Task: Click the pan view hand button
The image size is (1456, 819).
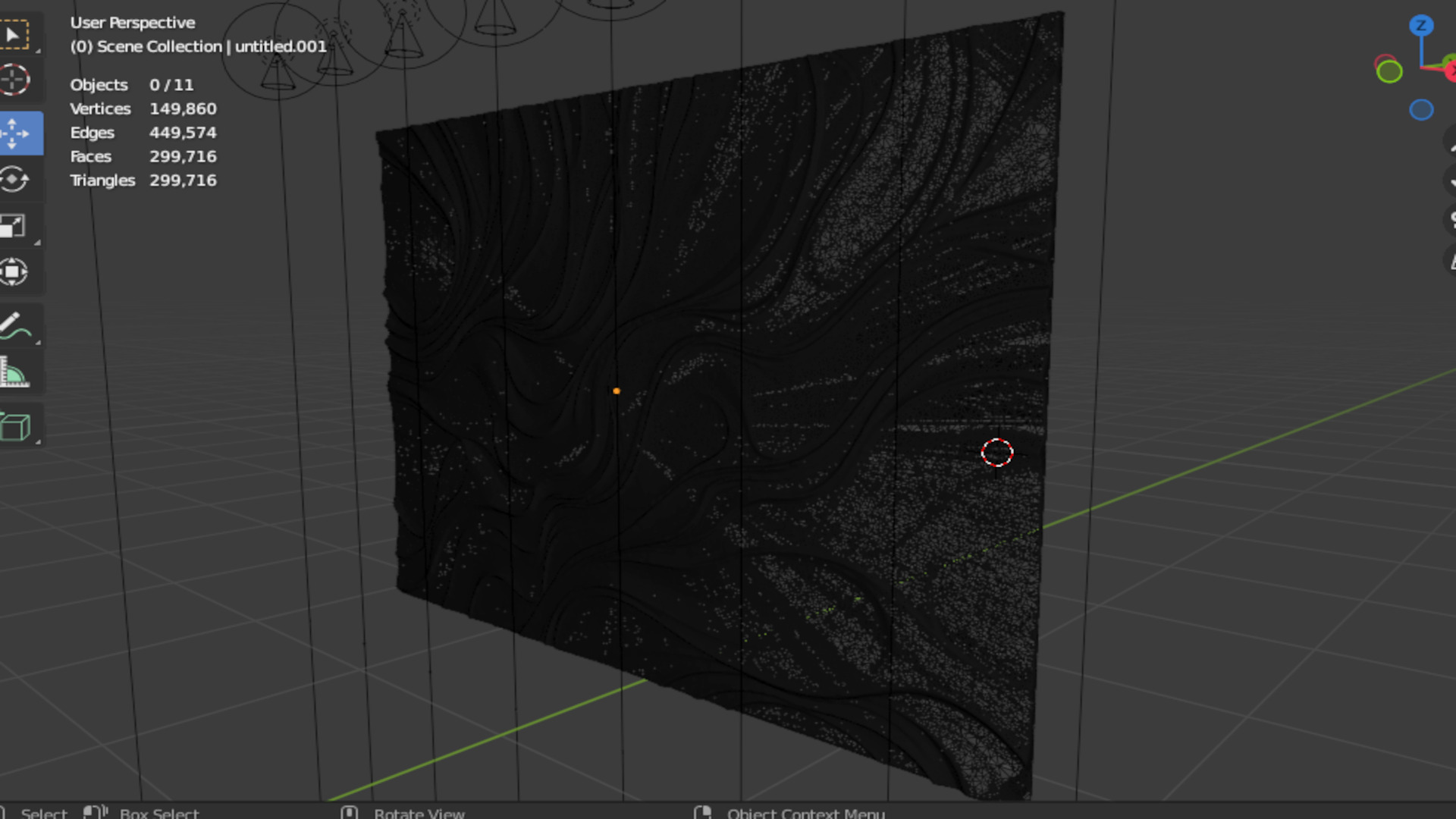Action: click(x=1450, y=180)
